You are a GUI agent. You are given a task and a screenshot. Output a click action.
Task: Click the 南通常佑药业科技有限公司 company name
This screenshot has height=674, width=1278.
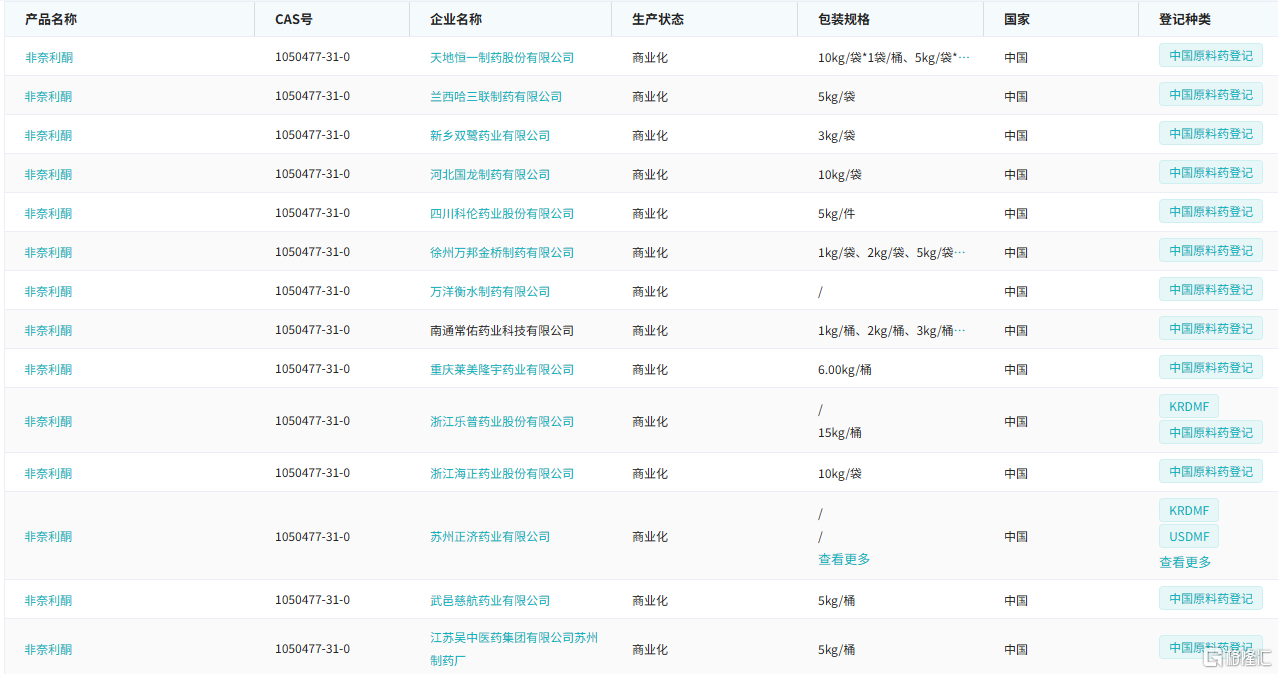(x=502, y=330)
